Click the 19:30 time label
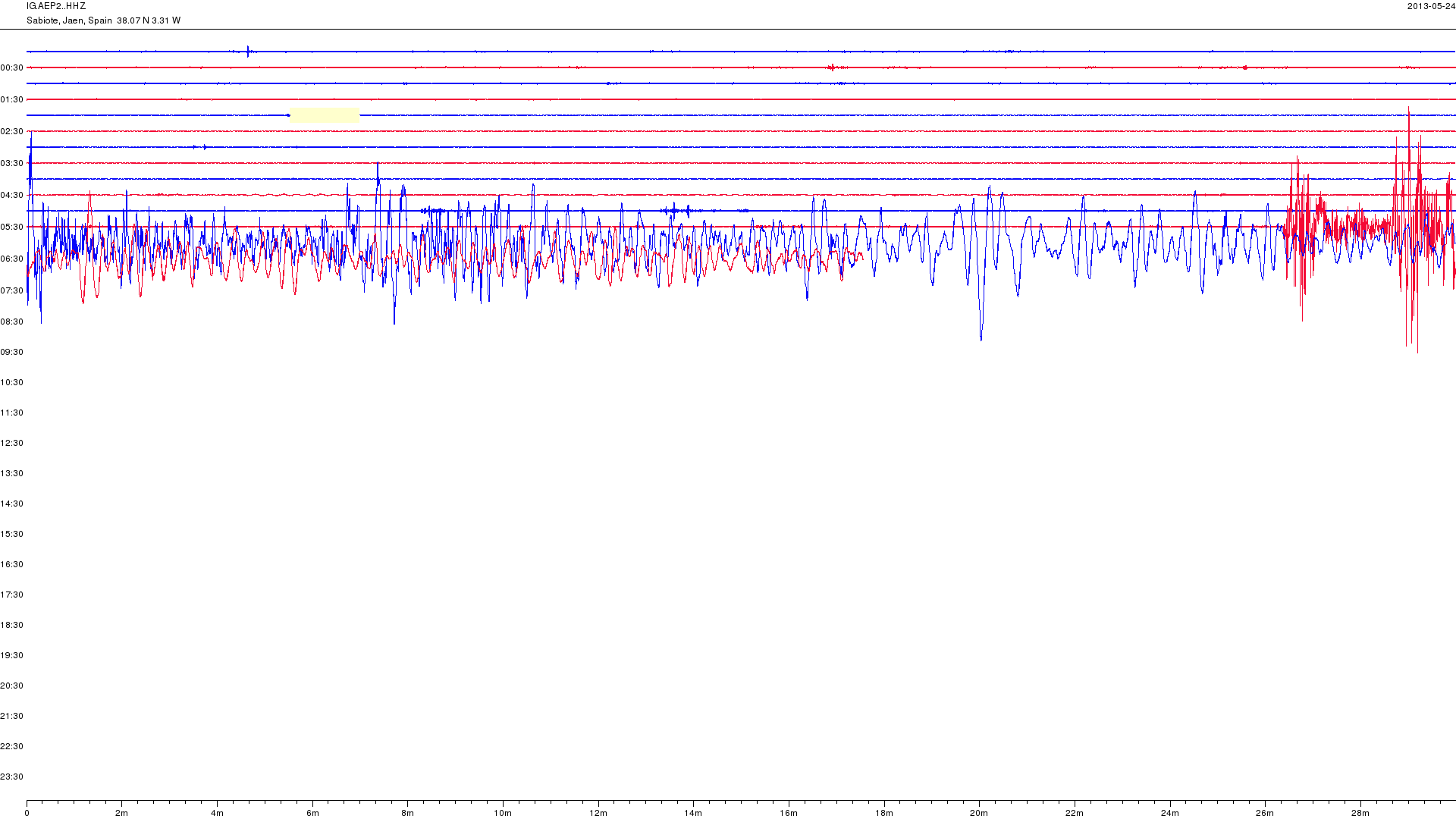The width and height of the screenshot is (1456, 819). click(12, 656)
